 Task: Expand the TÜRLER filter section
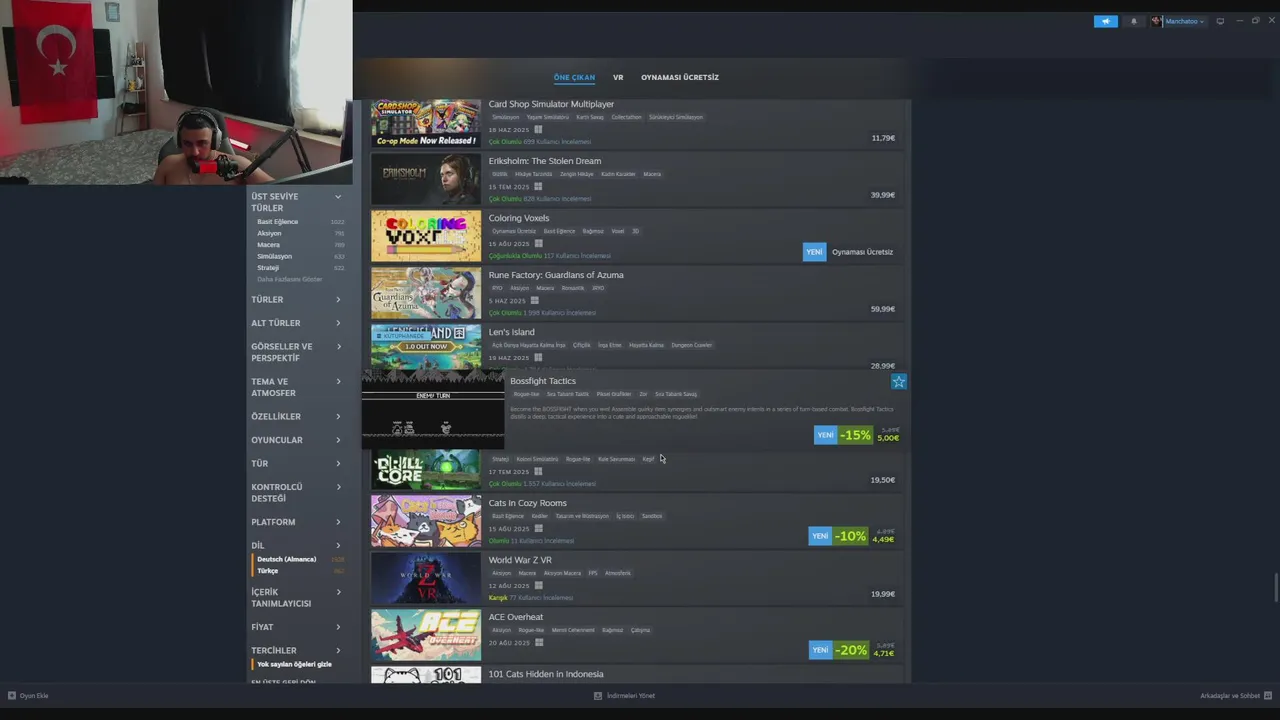[x=296, y=299]
